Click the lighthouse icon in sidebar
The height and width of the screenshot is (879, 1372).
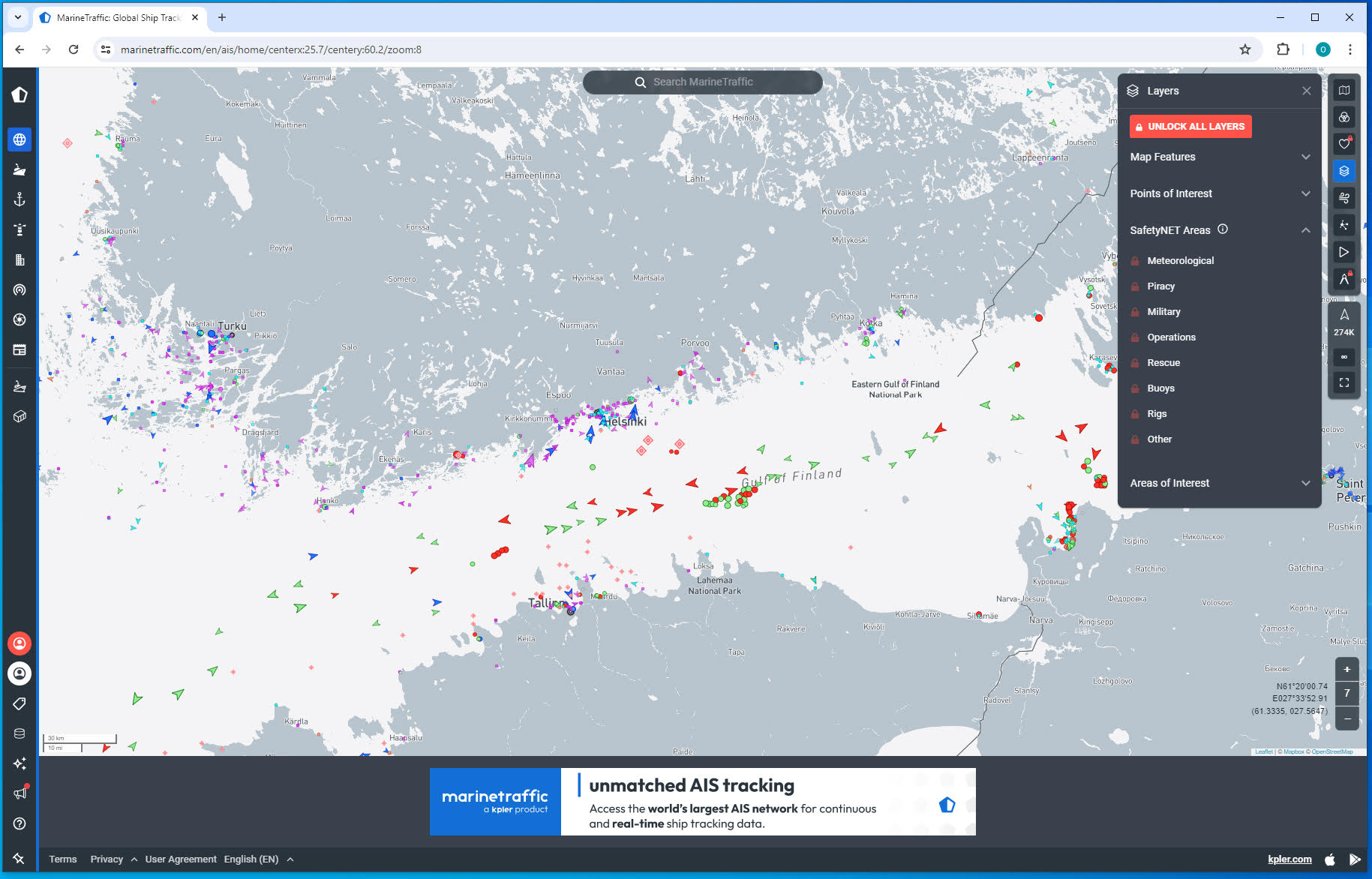point(20,229)
